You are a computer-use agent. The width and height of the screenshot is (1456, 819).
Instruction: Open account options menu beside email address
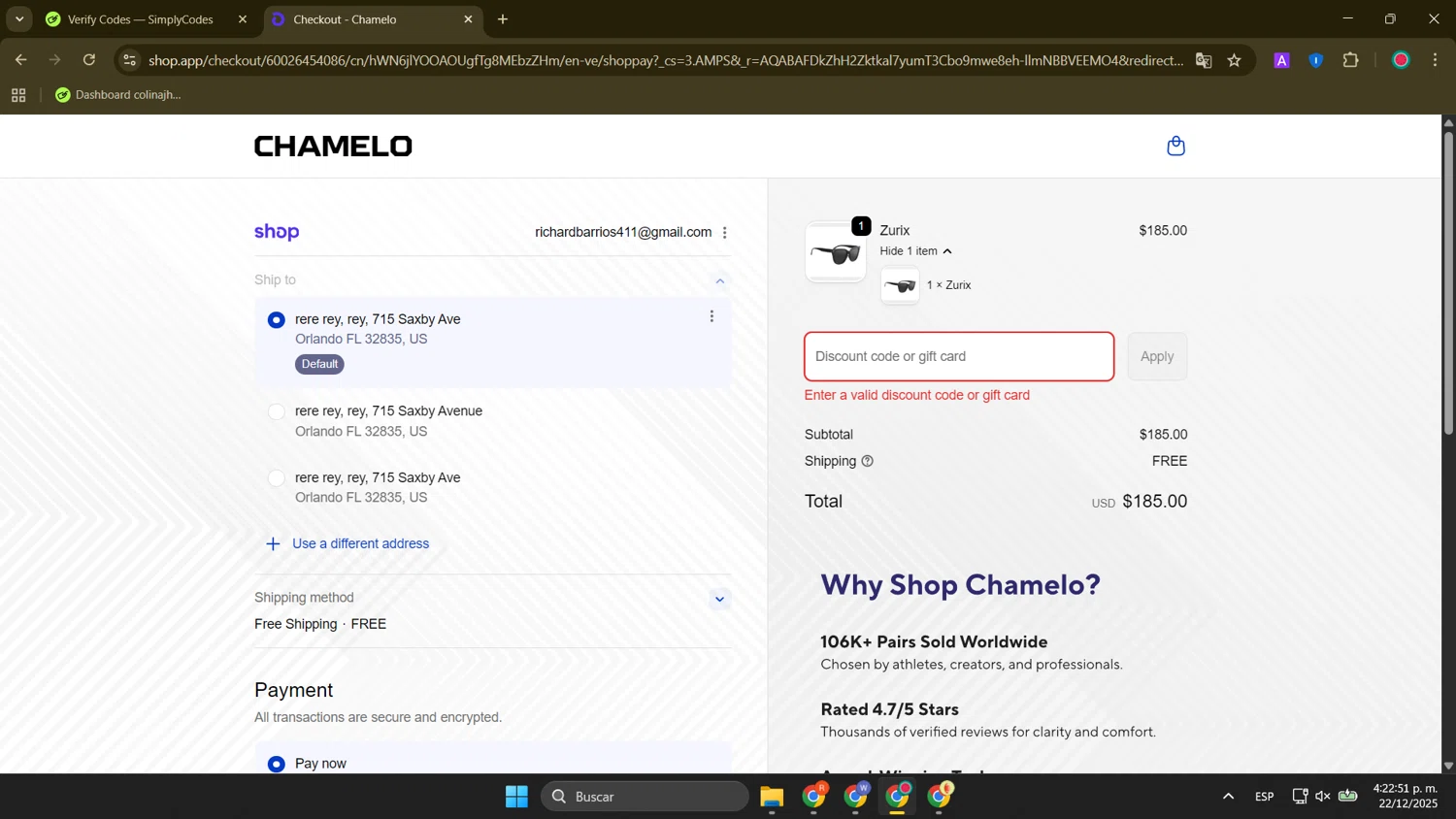click(x=724, y=233)
